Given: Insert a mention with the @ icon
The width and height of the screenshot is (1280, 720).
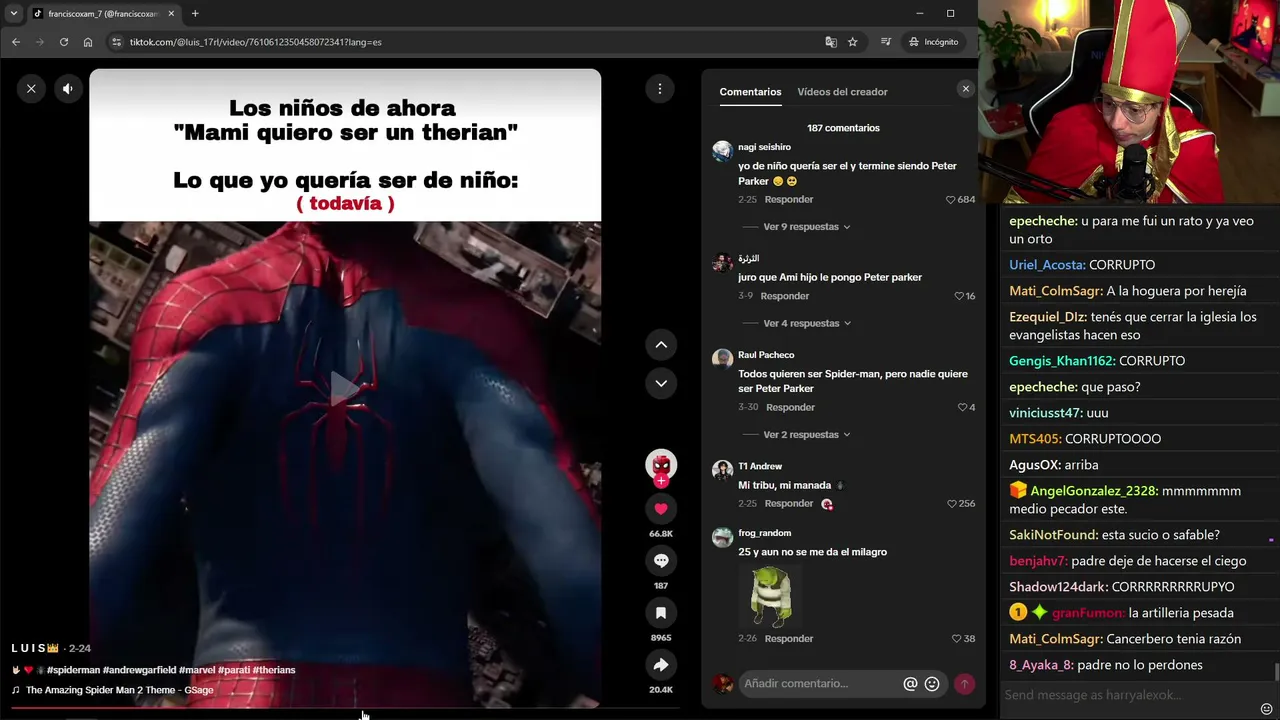Looking at the screenshot, I should [910, 684].
